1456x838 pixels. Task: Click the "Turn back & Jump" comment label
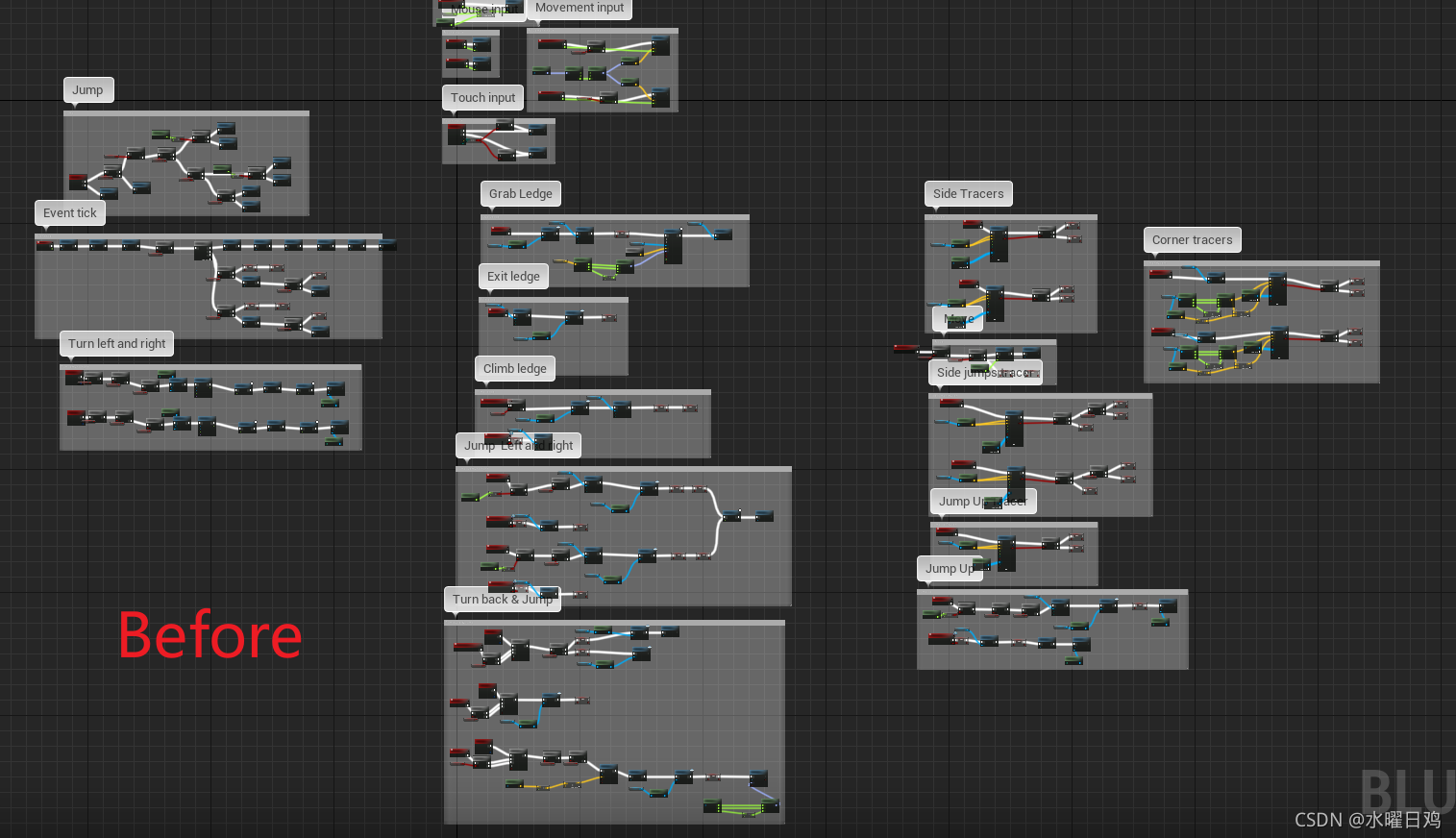pyautogui.click(x=503, y=600)
